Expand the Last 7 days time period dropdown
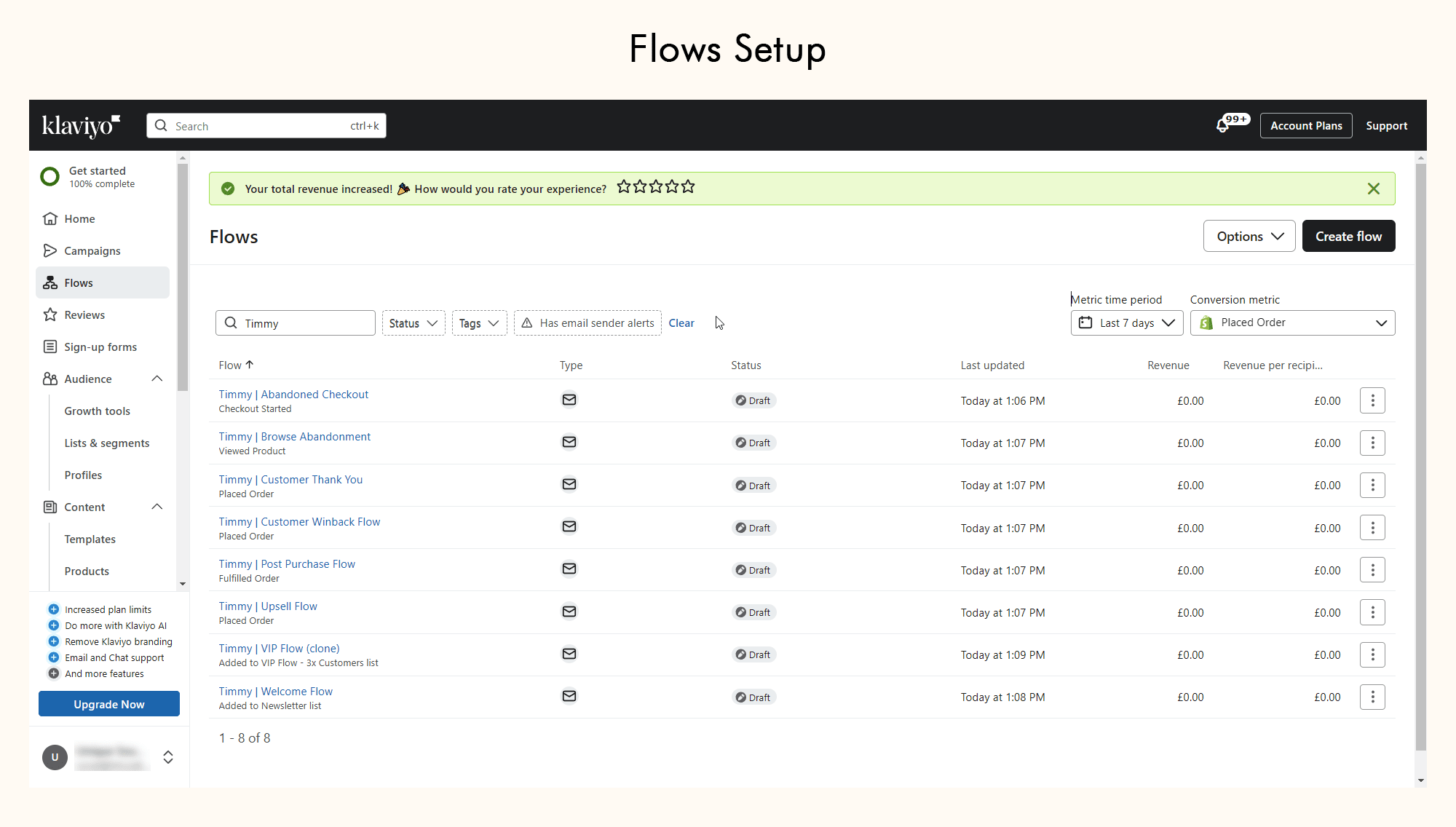The height and width of the screenshot is (827, 1456). click(1126, 323)
